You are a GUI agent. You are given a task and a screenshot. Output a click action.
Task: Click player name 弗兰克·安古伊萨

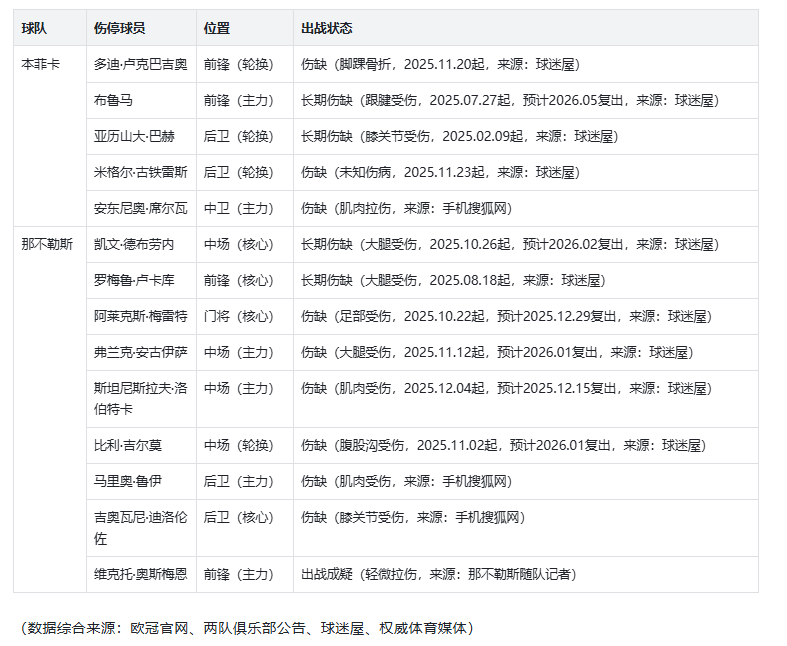tap(140, 352)
